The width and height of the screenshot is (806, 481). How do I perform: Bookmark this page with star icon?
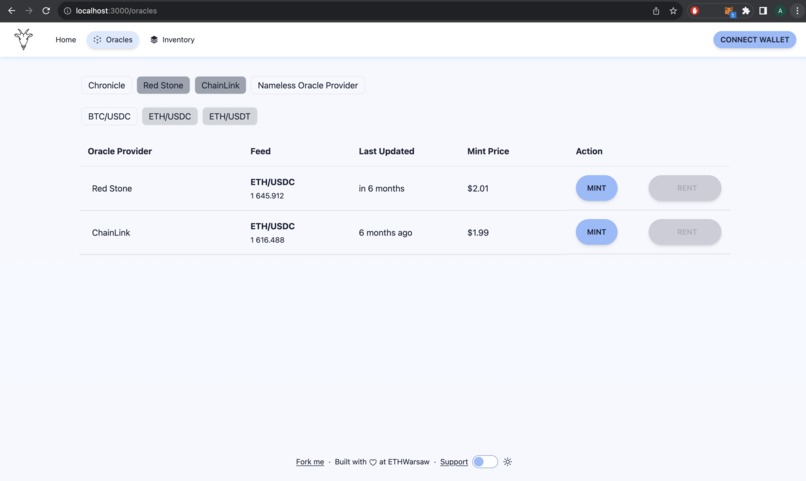click(x=673, y=11)
